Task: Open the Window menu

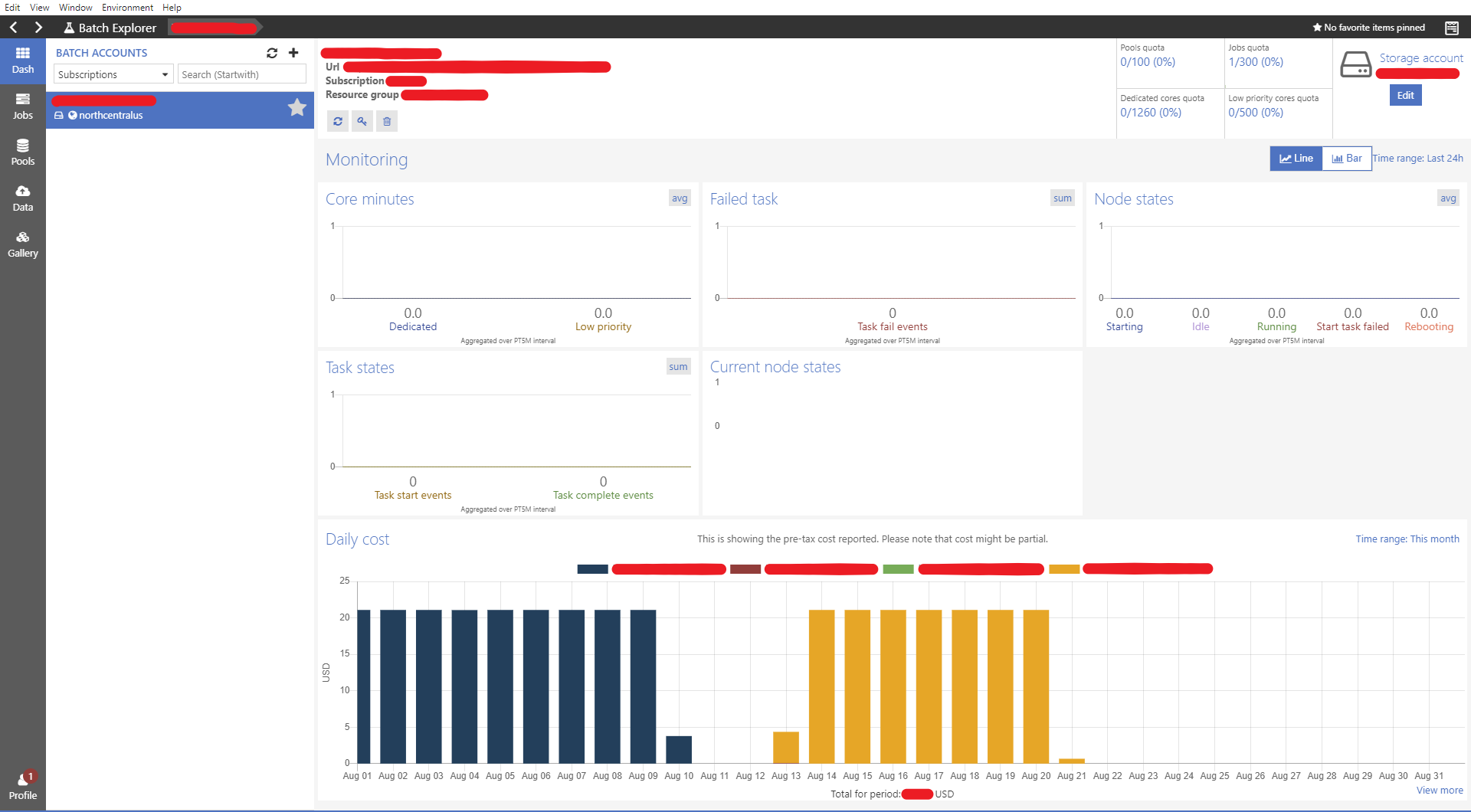Action: (75, 8)
